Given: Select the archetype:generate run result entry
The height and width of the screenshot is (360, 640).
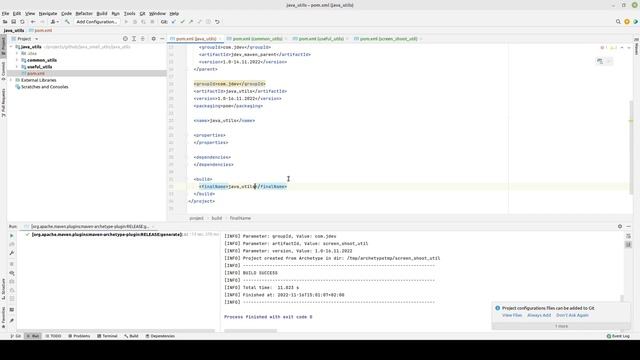Looking at the screenshot, I should tap(107, 235).
